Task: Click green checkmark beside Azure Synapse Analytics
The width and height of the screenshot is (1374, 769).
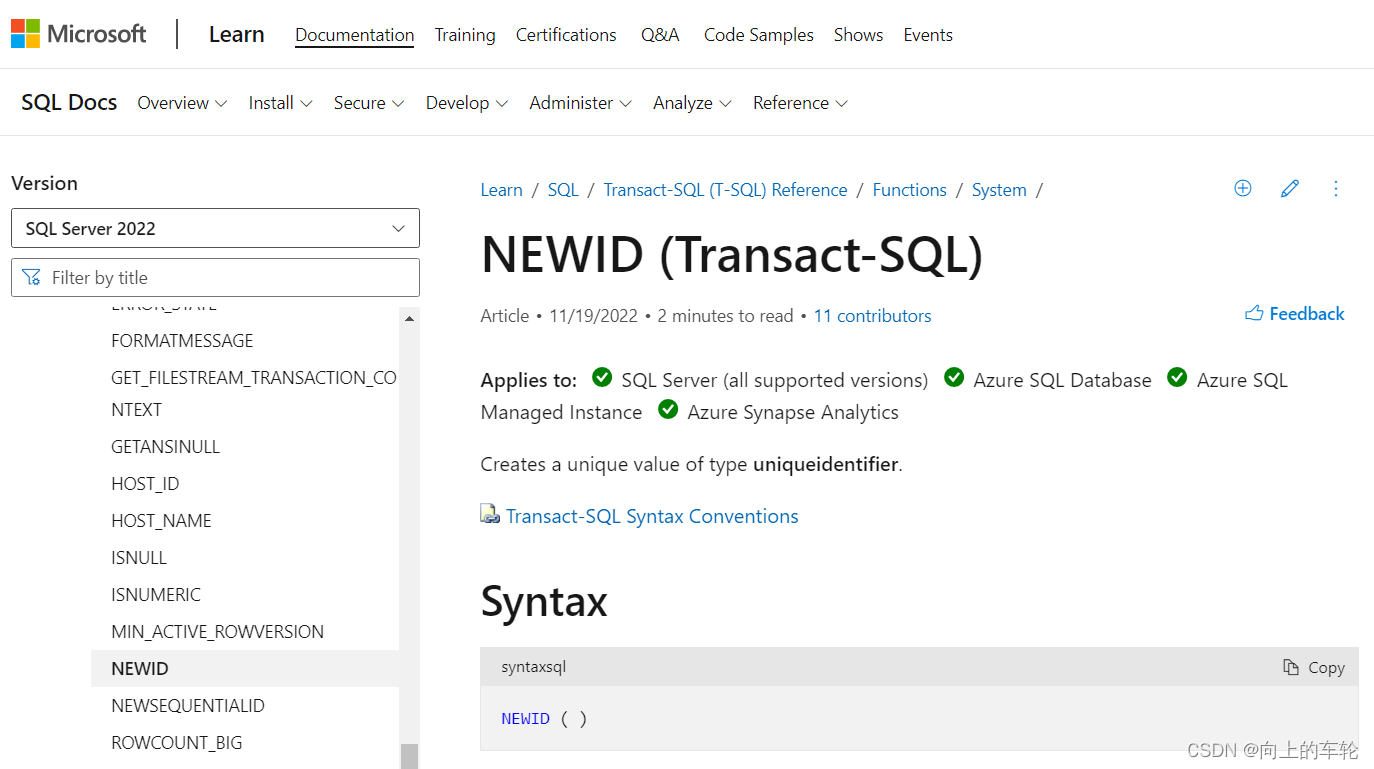Action: click(668, 409)
